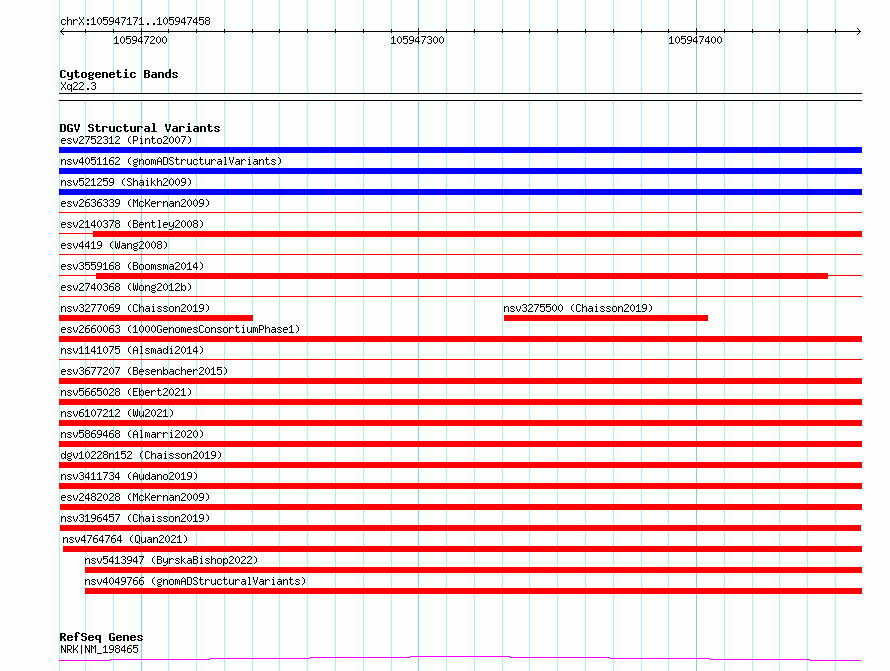Click the blue bar under nsv4051162
The image size is (890, 671).
460,171
